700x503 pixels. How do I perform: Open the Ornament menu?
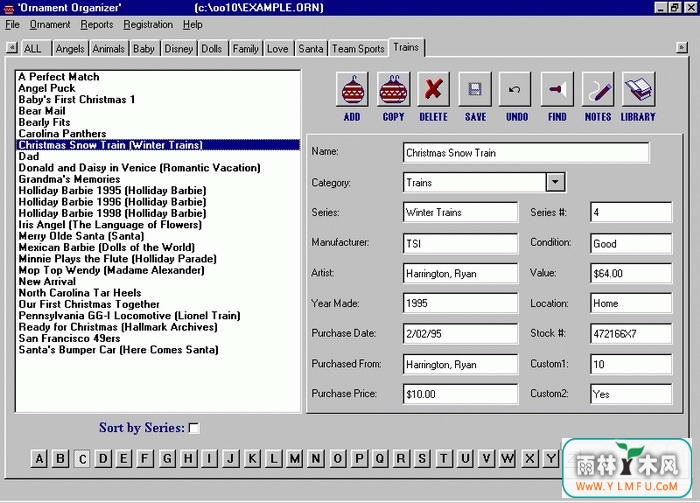(x=50, y=25)
